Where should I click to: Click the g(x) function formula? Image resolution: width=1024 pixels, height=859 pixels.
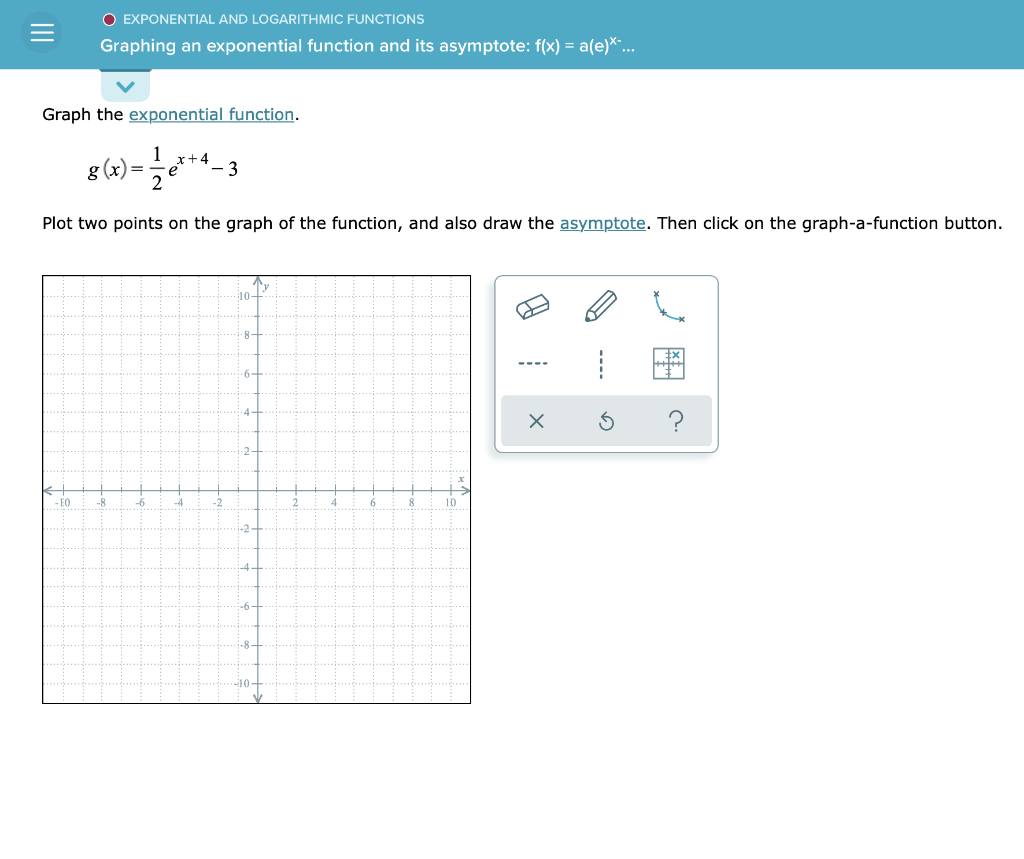click(x=163, y=169)
